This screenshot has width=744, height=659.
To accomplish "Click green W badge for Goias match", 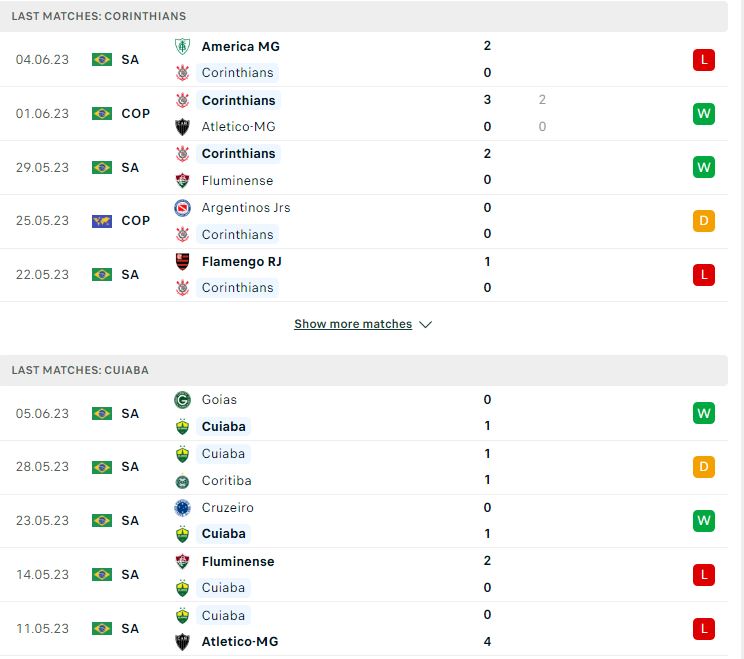I will click(704, 413).
